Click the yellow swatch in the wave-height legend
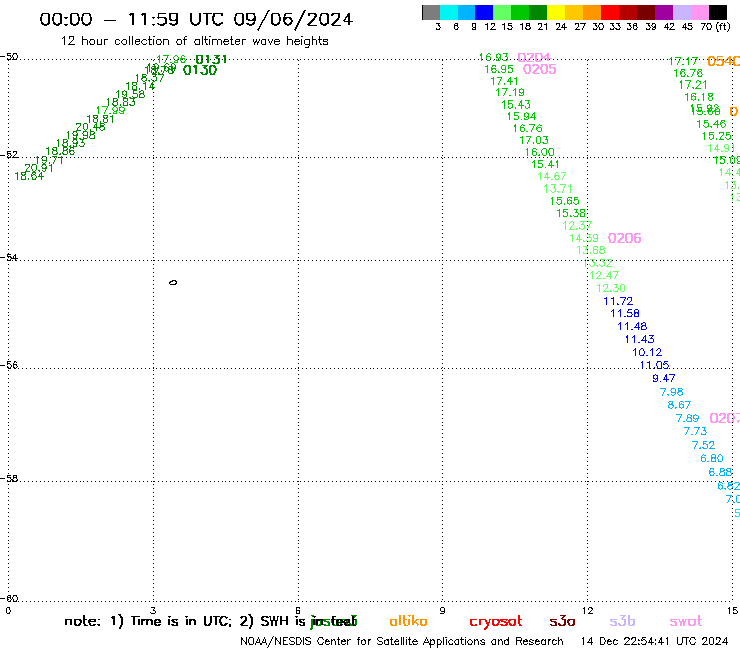The width and height of the screenshot is (740, 650). (555, 12)
